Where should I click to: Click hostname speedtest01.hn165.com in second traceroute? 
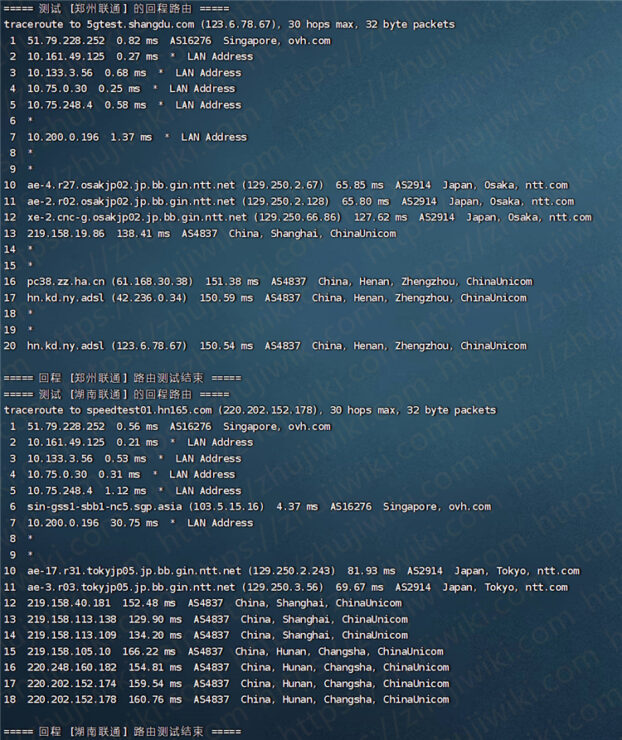[149, 410]
